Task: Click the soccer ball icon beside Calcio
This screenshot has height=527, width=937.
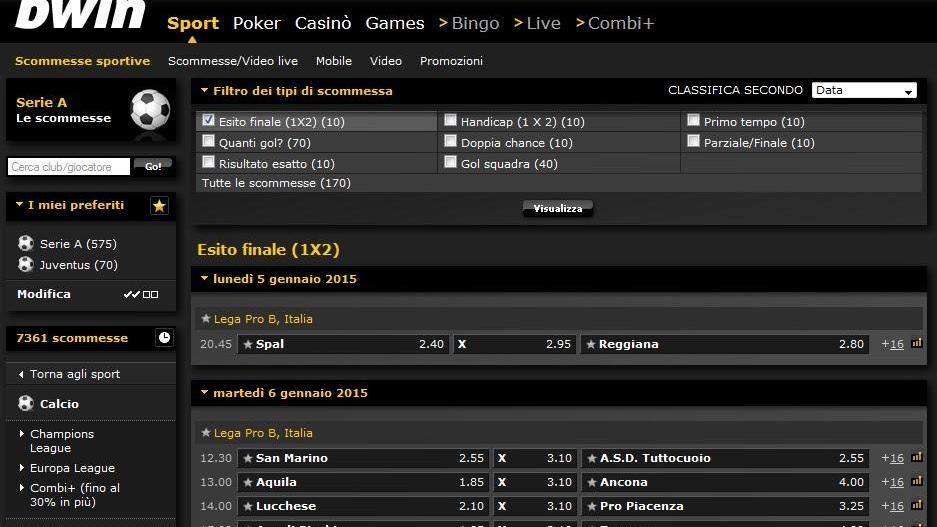Action: [26, 403]
